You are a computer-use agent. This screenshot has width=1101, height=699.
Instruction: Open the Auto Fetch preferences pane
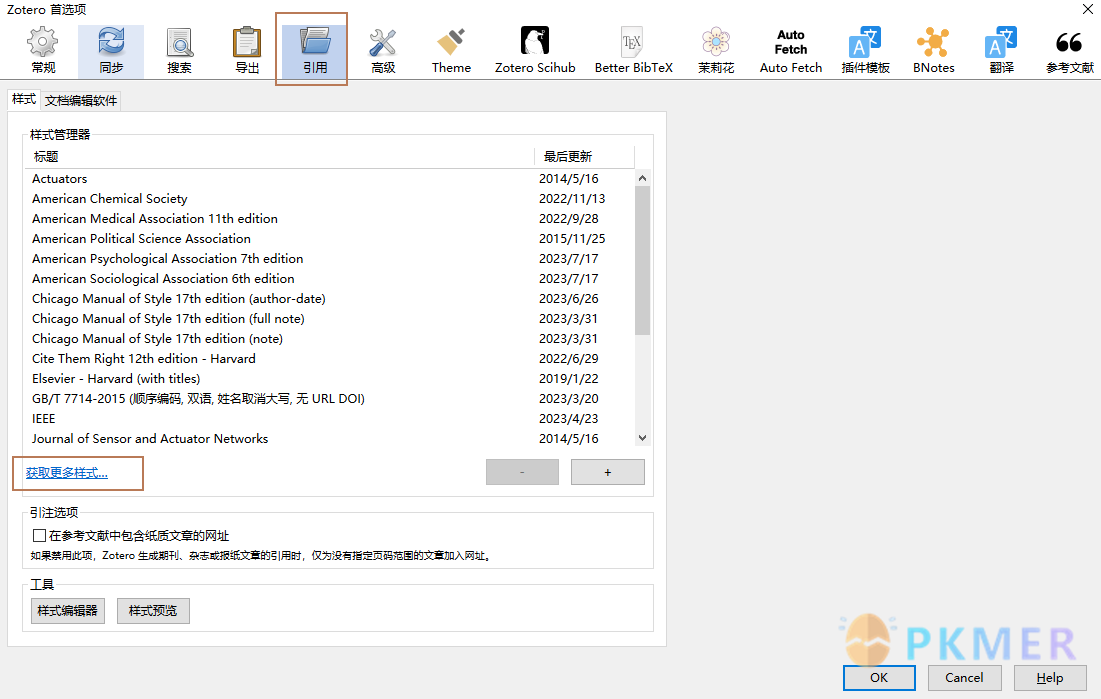pyautogui.click(x=791, y=51)
